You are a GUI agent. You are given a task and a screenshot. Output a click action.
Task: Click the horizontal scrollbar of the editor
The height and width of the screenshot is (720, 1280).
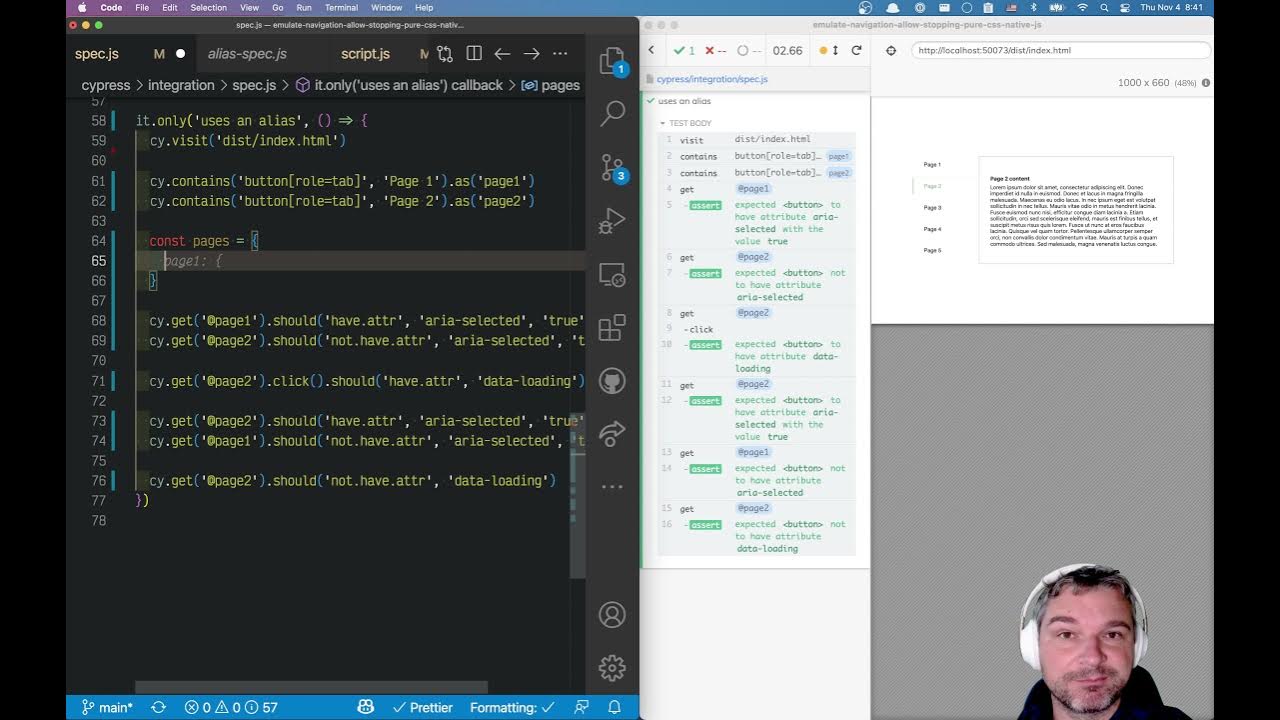tap(311, 688)
